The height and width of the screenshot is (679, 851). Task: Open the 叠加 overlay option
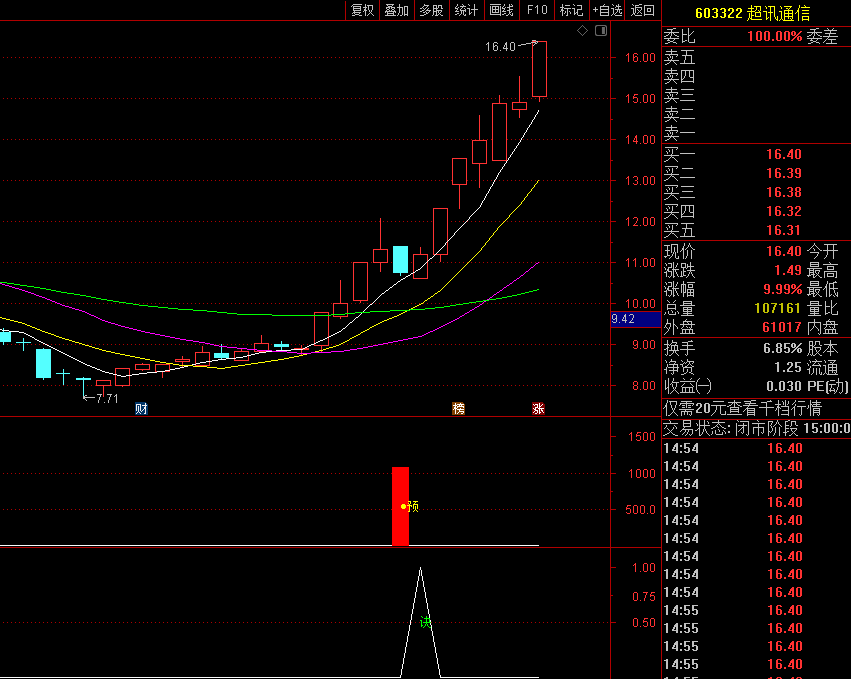click(x=396, y=10)
